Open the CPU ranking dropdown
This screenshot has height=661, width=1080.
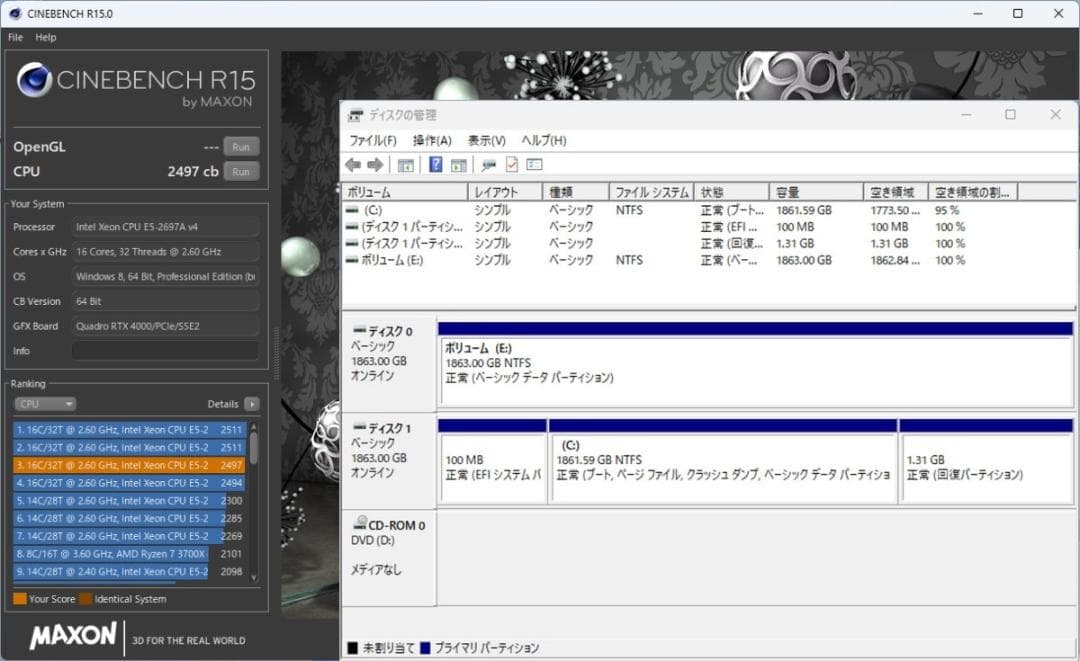coord(44,403)
